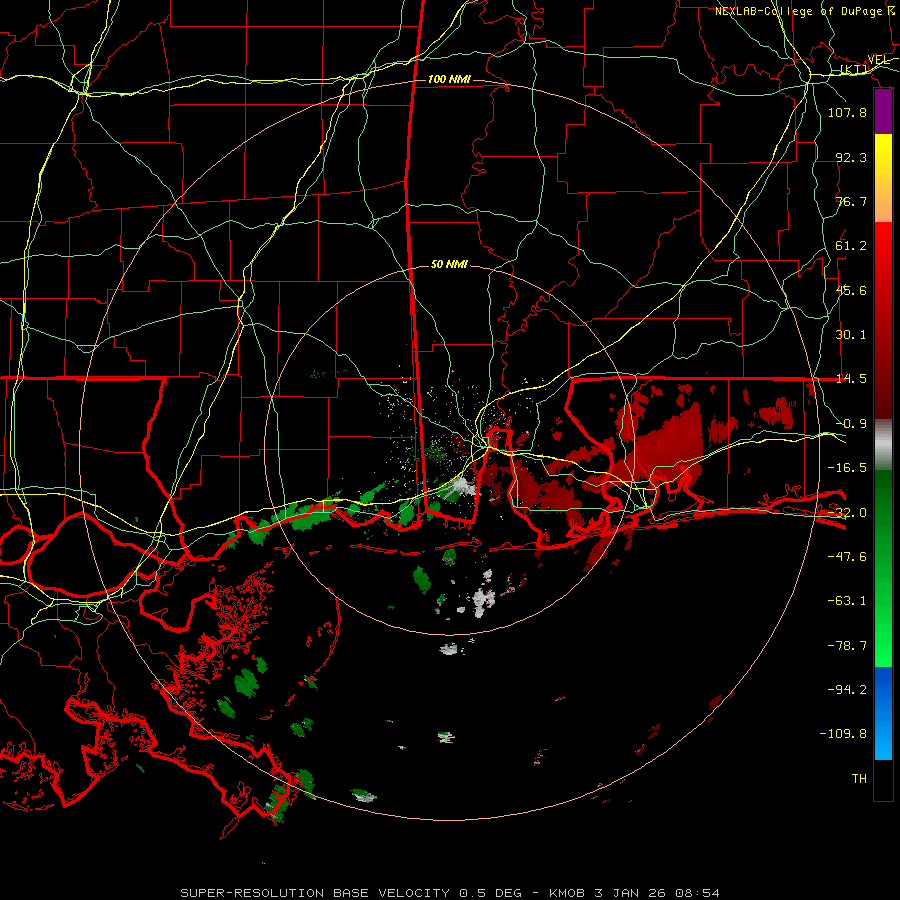
Task: Click the 30.1 velocity scale value
Action: tap(851, 335)
